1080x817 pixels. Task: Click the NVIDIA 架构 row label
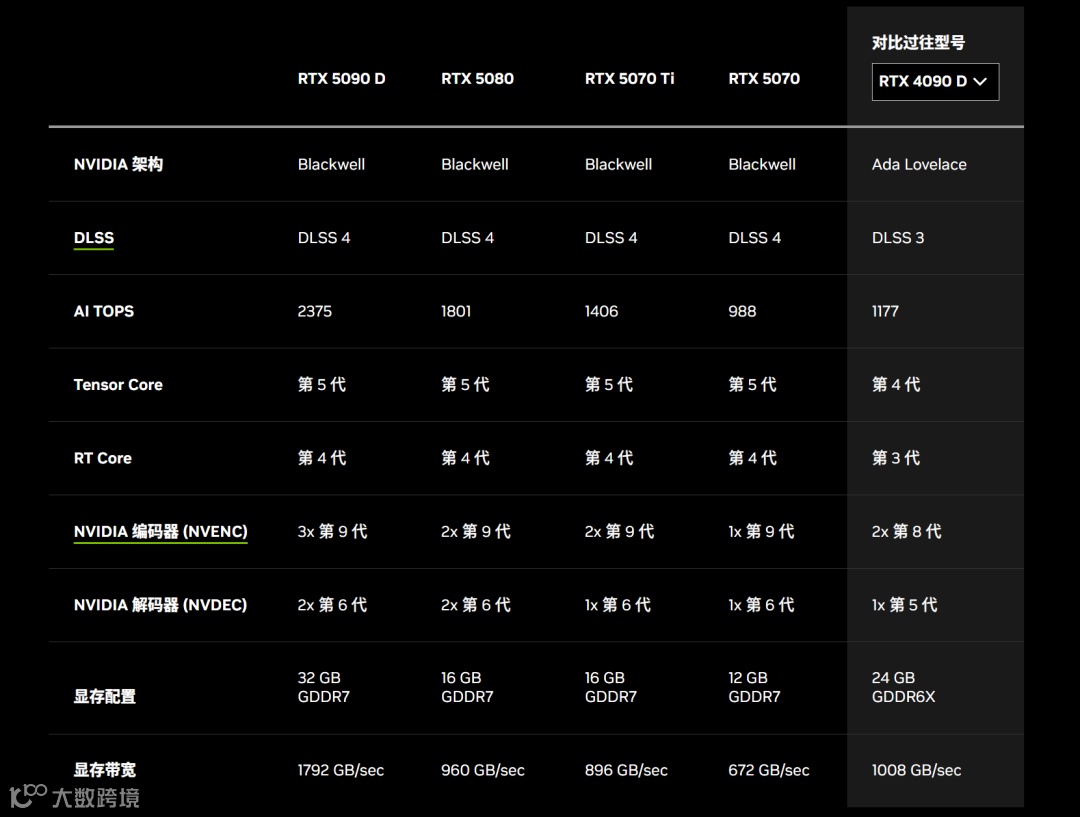pyautogui.click(x=118, y=165)
